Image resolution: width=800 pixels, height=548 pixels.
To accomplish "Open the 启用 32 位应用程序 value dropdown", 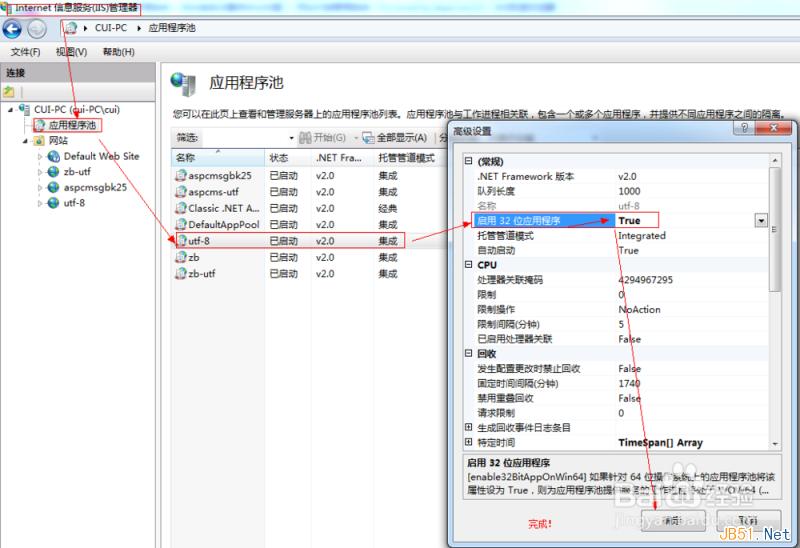I will (x=761, y=221).
